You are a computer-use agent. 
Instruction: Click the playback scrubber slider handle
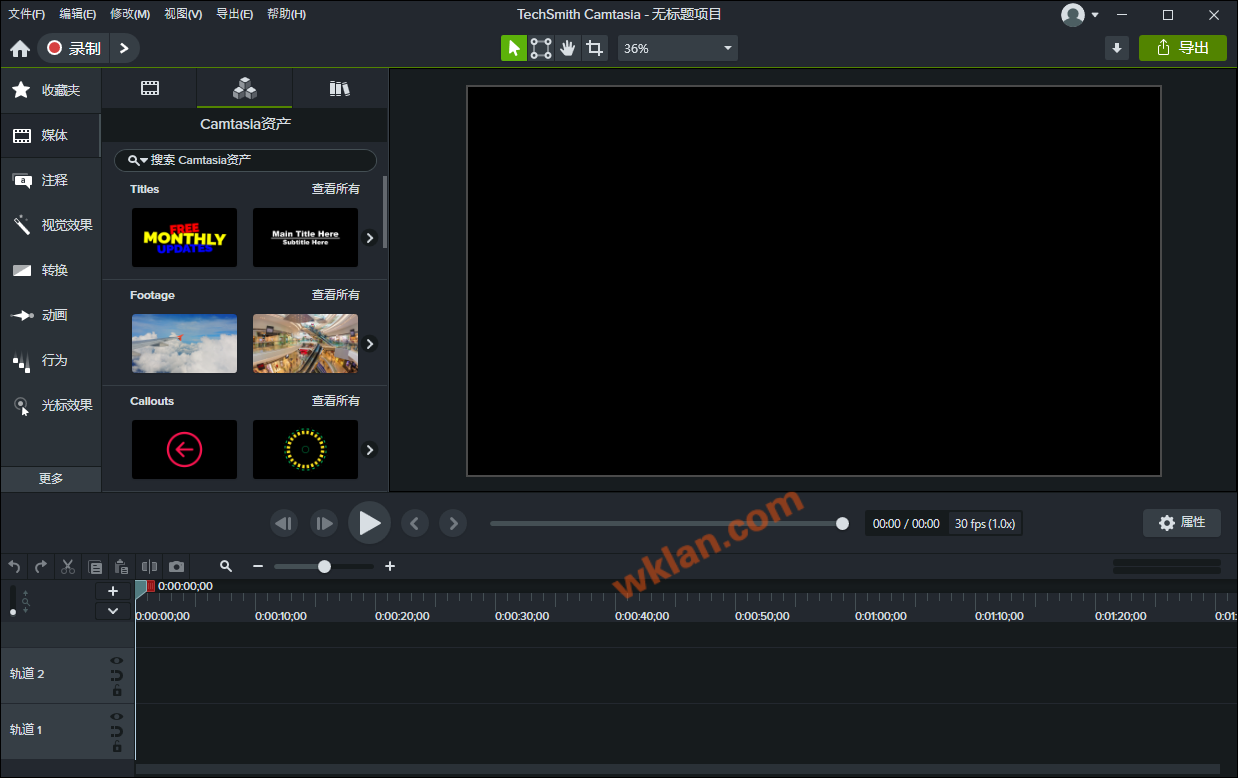click(842, 523)
